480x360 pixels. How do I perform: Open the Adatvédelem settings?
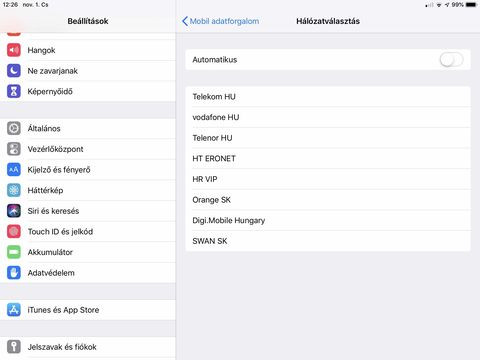pos(88,273)
